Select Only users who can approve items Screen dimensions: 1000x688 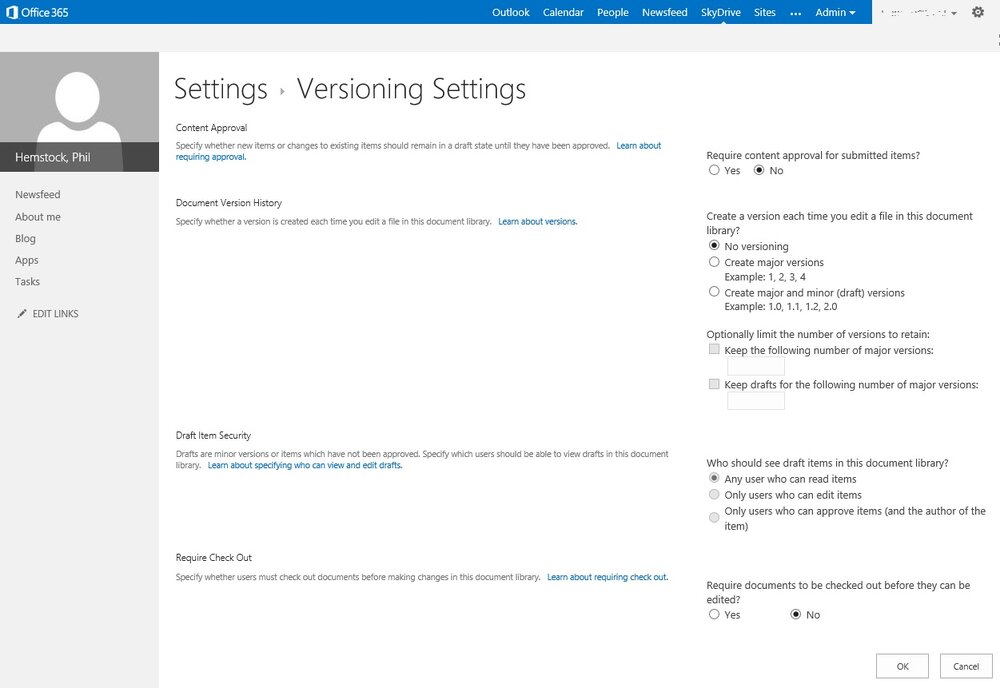coord(714,517)
